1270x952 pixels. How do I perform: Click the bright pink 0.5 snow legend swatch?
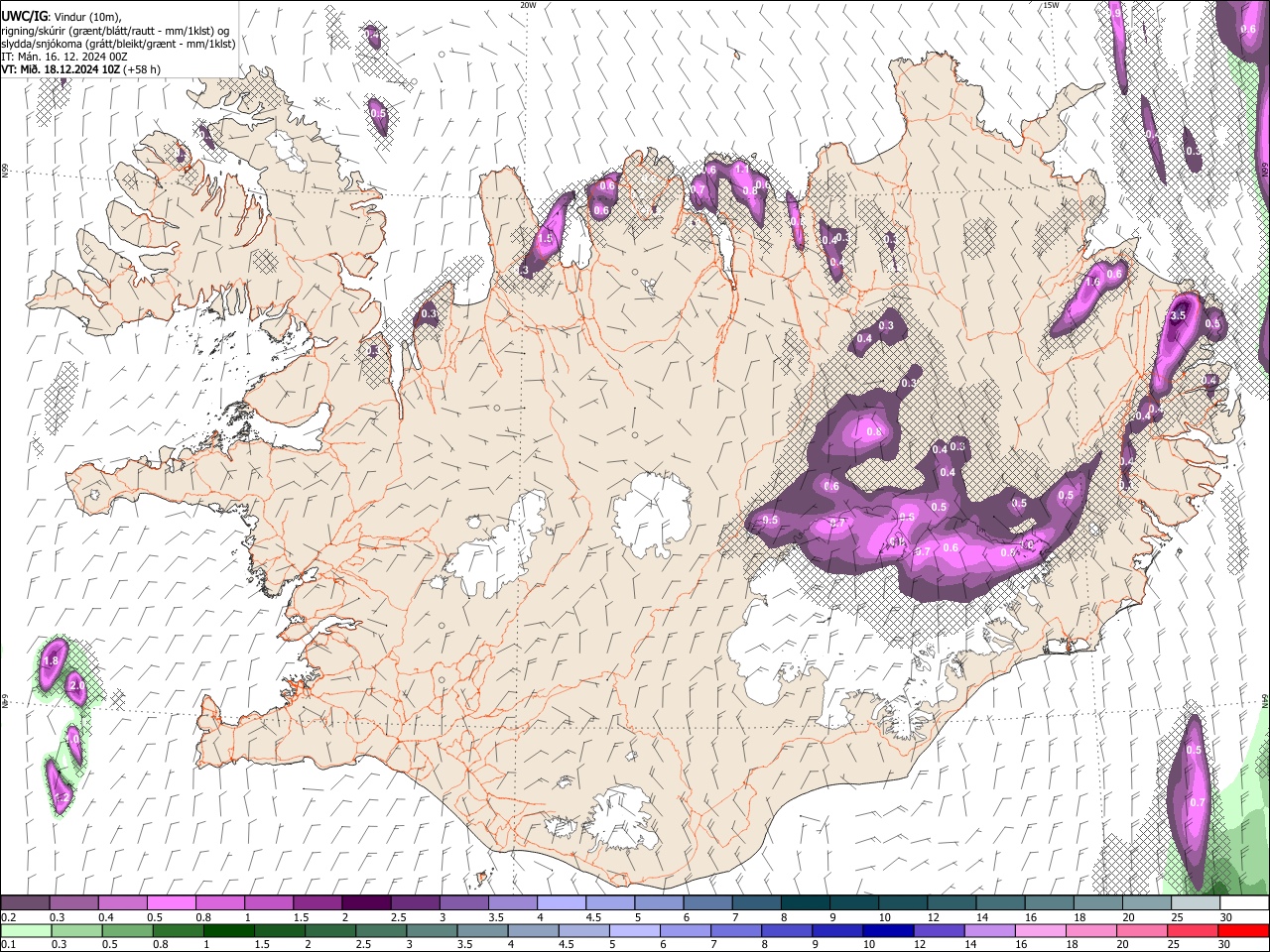coord(171,903)
